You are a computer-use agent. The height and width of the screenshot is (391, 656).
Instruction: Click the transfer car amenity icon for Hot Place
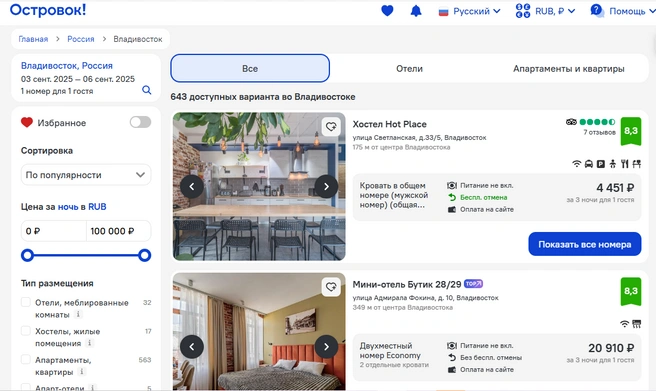[589, 164]
